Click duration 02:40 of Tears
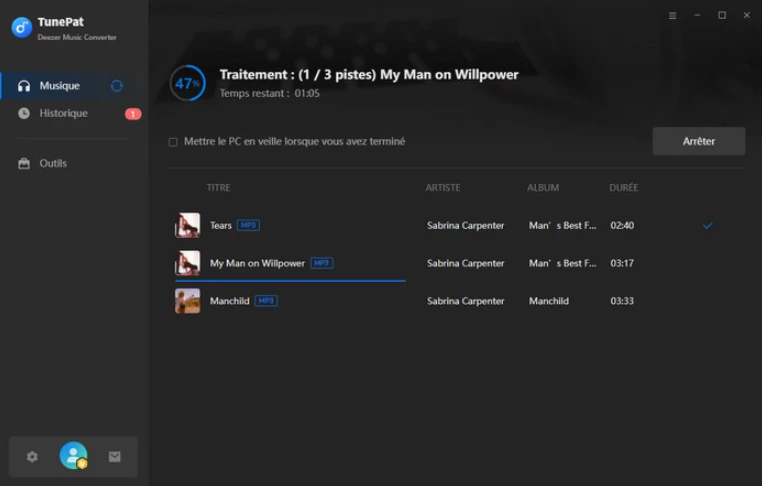Image resolution: width=762 pixels, height=486 pixels. pos(622,226)
